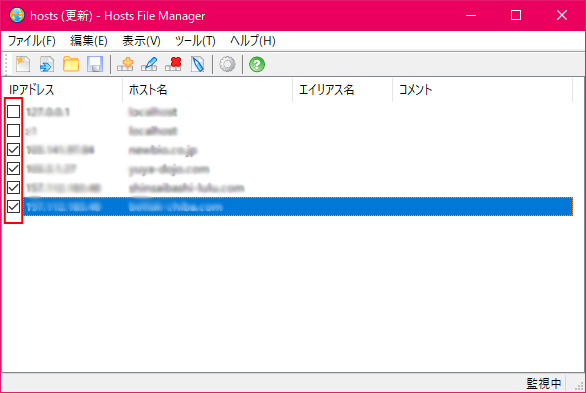The height and width of the screenshot is (393, 586).
Task: Uncheck the yuya-dojo.com entry checkbox
Action: (13, 168)
